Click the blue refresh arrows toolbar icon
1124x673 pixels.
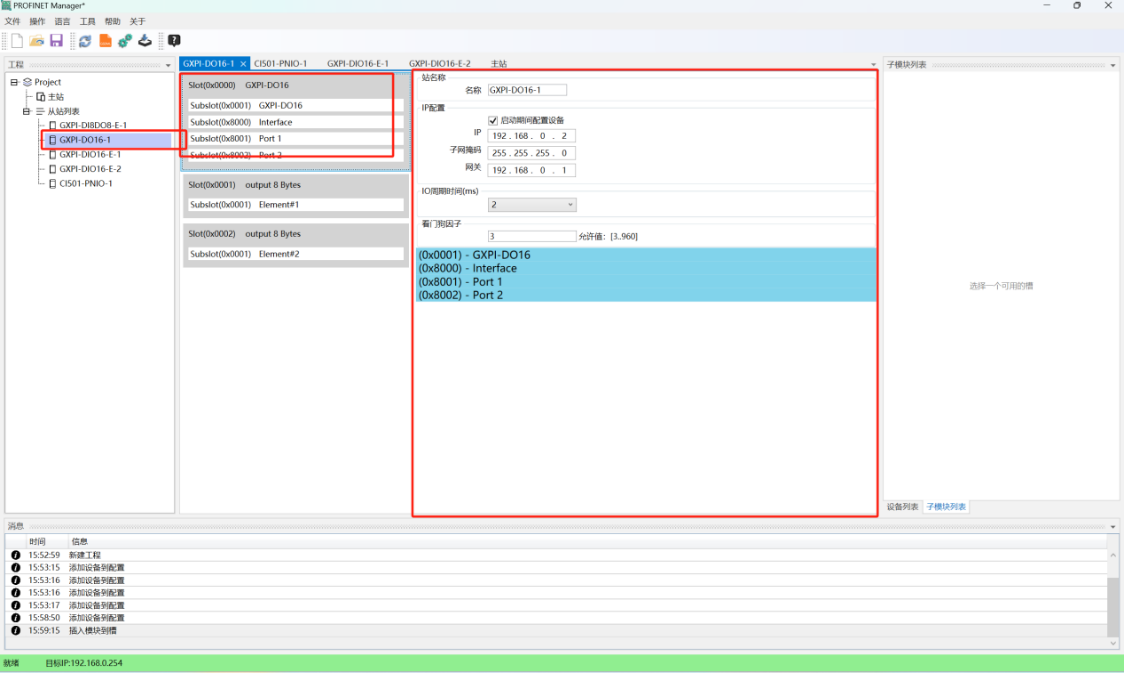(85, 41)
